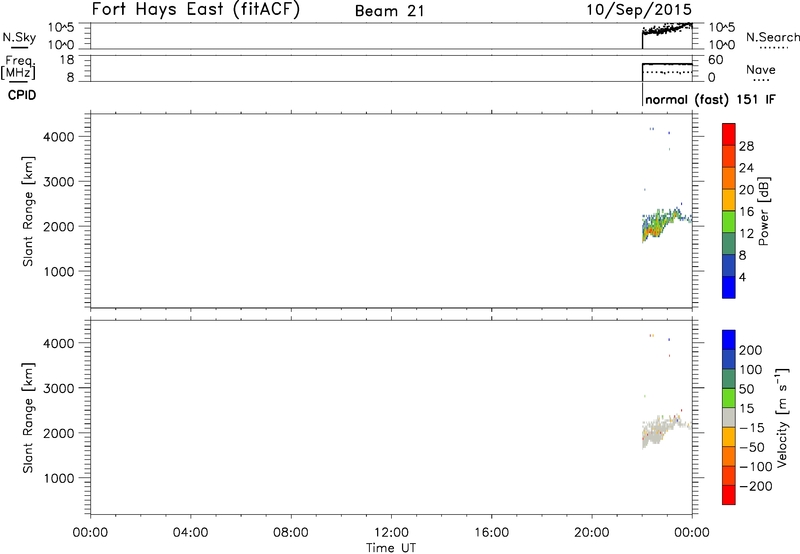Click the "CPID" label

pyautogui.click(x=22, y=95)
